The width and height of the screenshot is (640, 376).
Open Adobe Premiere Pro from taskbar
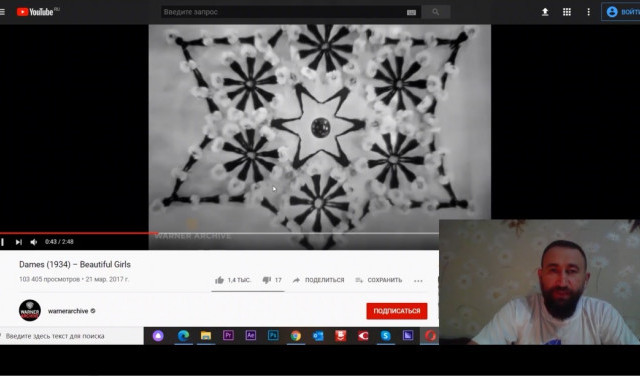(x=228, y=336)
